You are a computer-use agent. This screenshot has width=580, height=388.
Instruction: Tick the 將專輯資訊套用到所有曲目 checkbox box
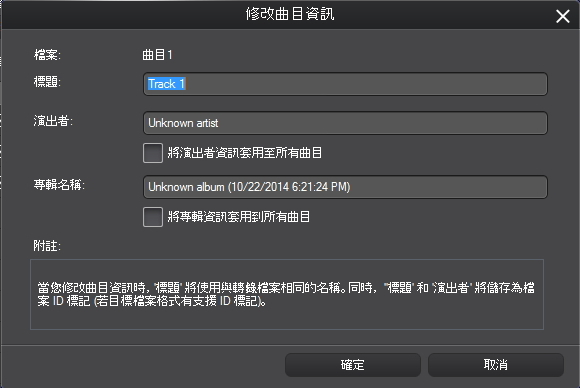(153, 217)
